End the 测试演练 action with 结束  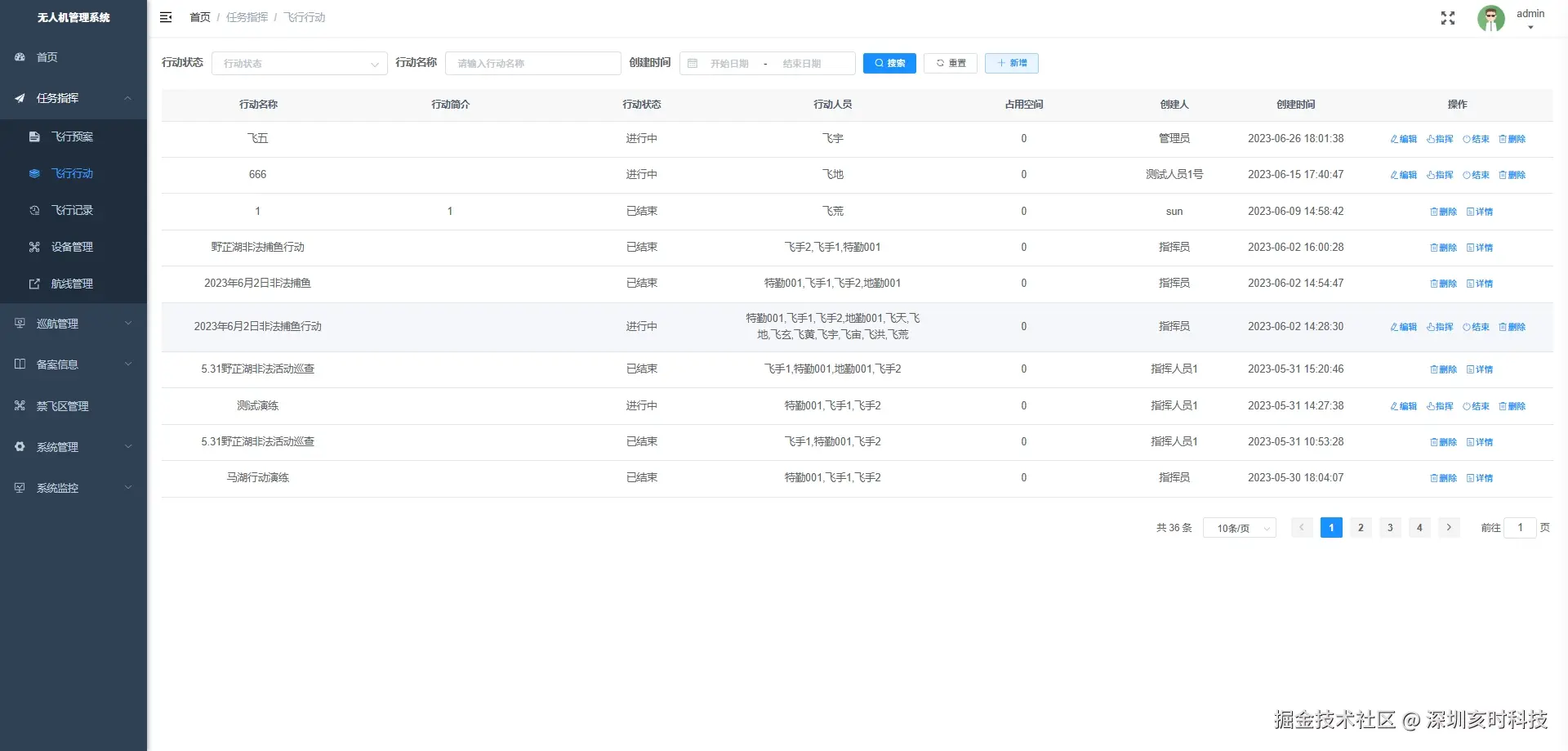point(1476,406)
